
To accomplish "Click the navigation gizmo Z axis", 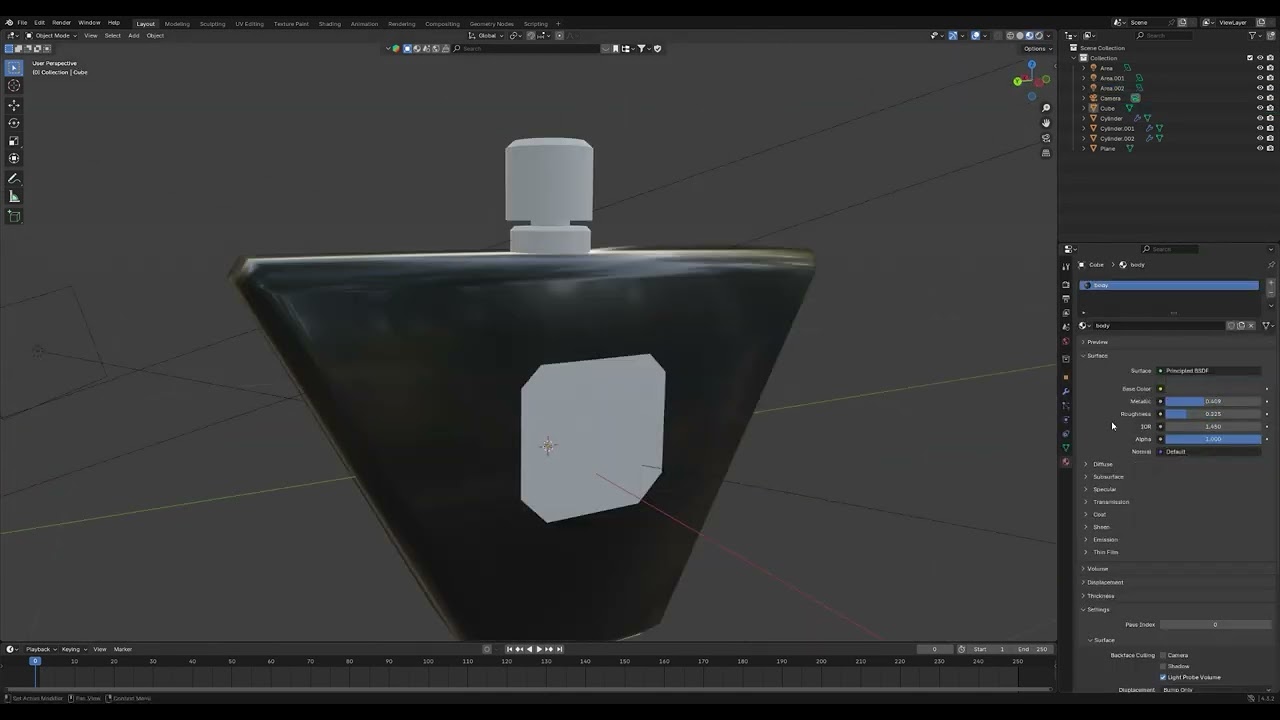I will click(1032, 65).
